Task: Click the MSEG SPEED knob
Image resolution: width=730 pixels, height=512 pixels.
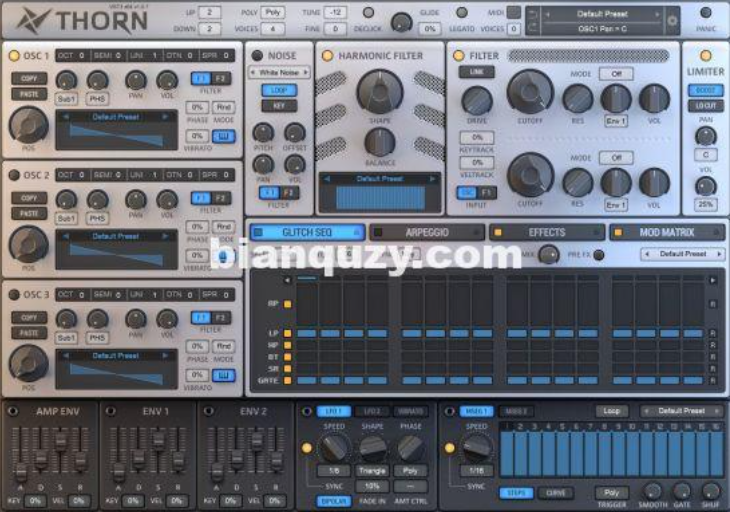Action: [477, 448]
